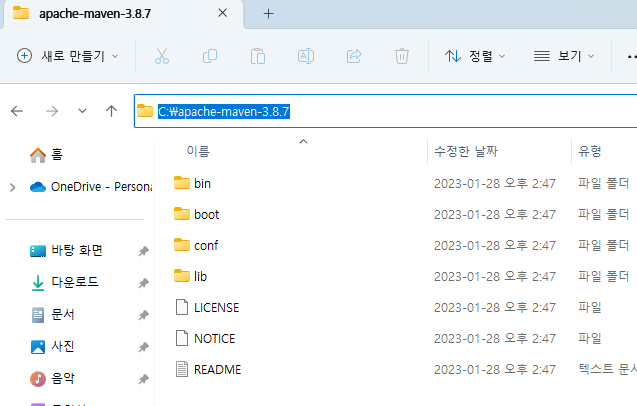
Task: Click the 텍스트 문서 type of README
Action: click(x=607, y=369)
